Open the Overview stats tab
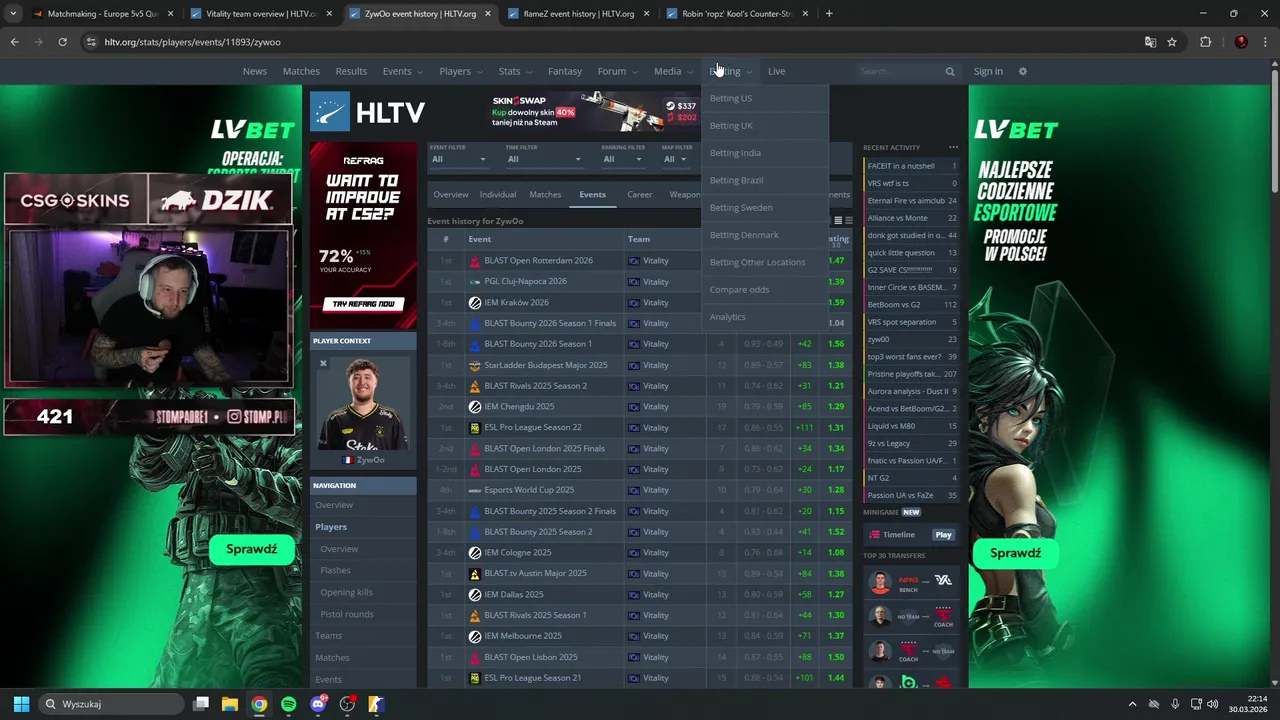1280x720 pixels. click(451, 194)
